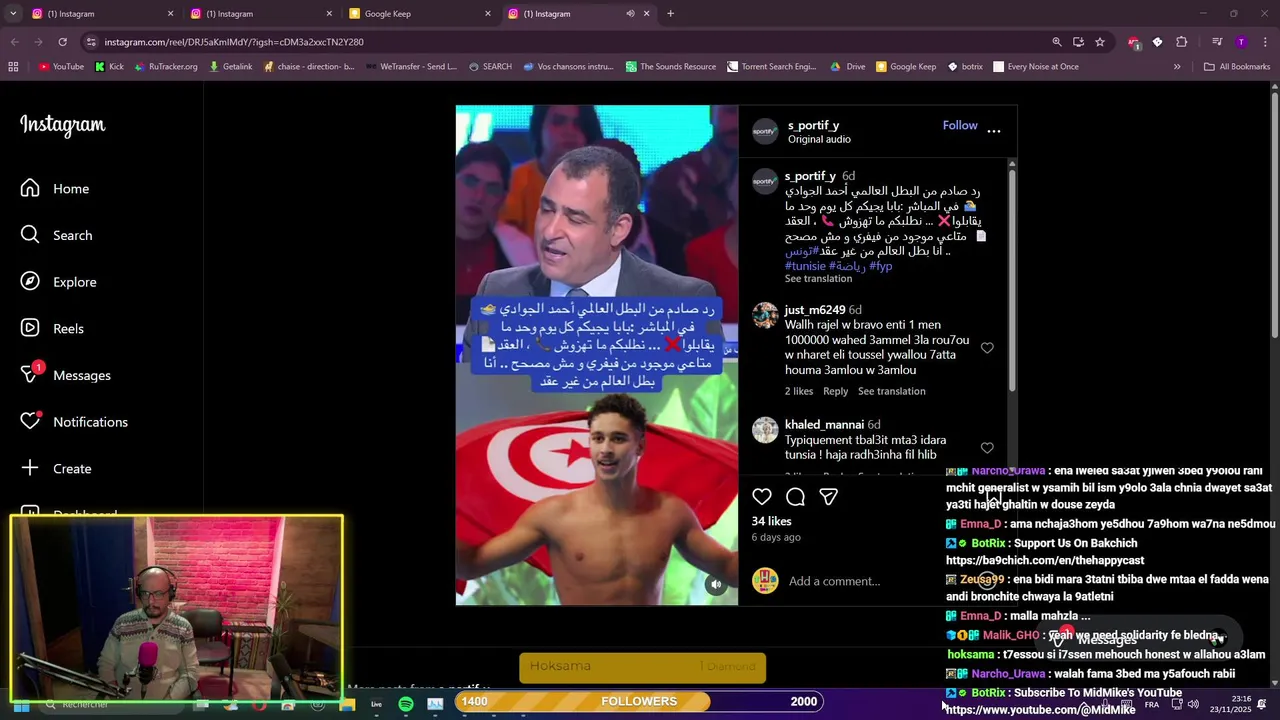Click the zoom magnifier icon in address bar
Image resolution: width=1280 pixels, height=720 pixels.
click(1056, 42)
